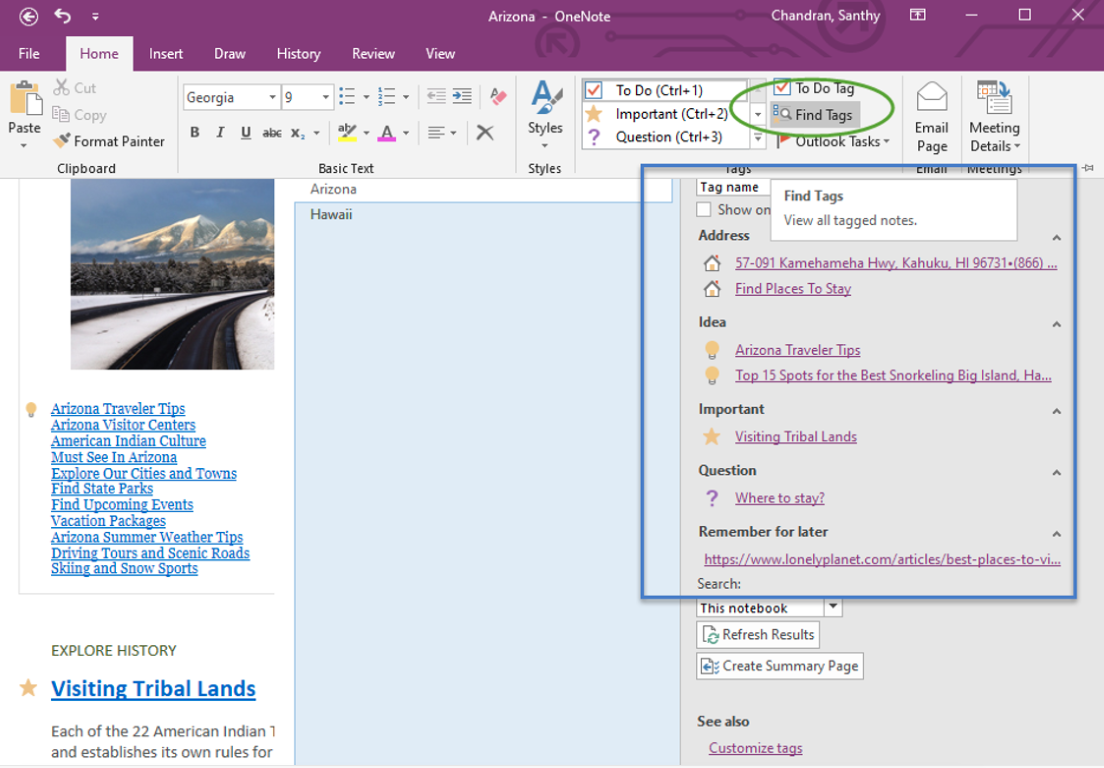Click the Subscript button
1104x768 pixels.
(298, 133)
